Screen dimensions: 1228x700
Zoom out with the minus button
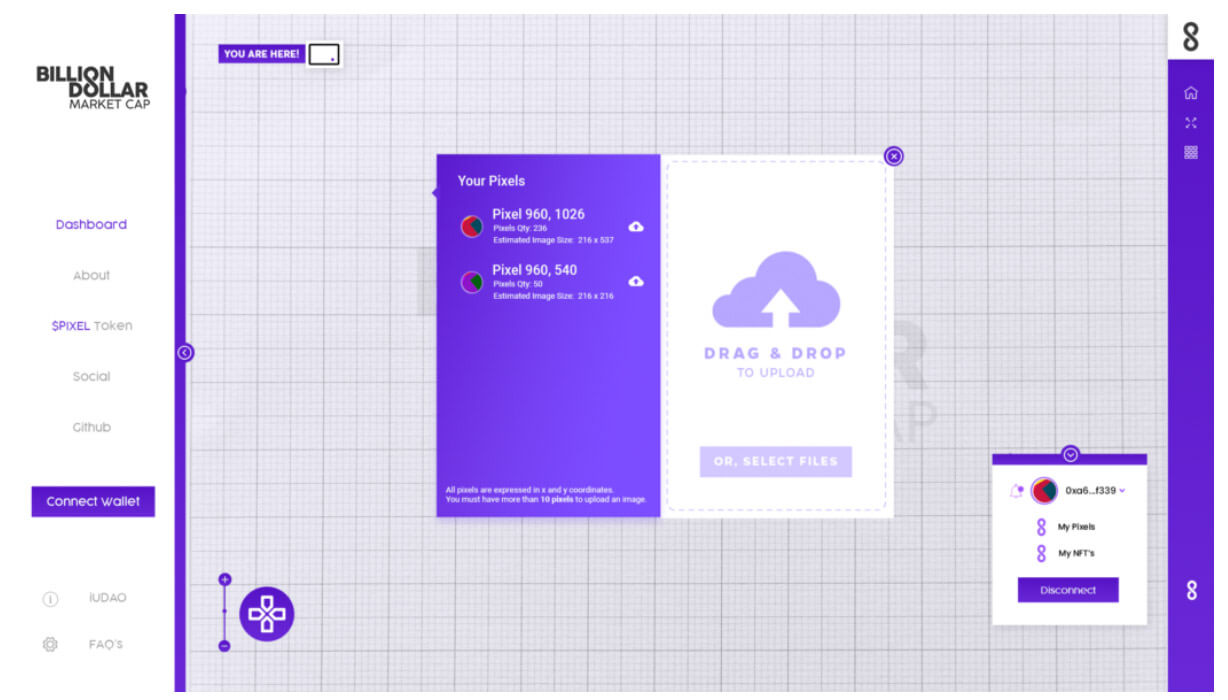(x=225, y=646)
